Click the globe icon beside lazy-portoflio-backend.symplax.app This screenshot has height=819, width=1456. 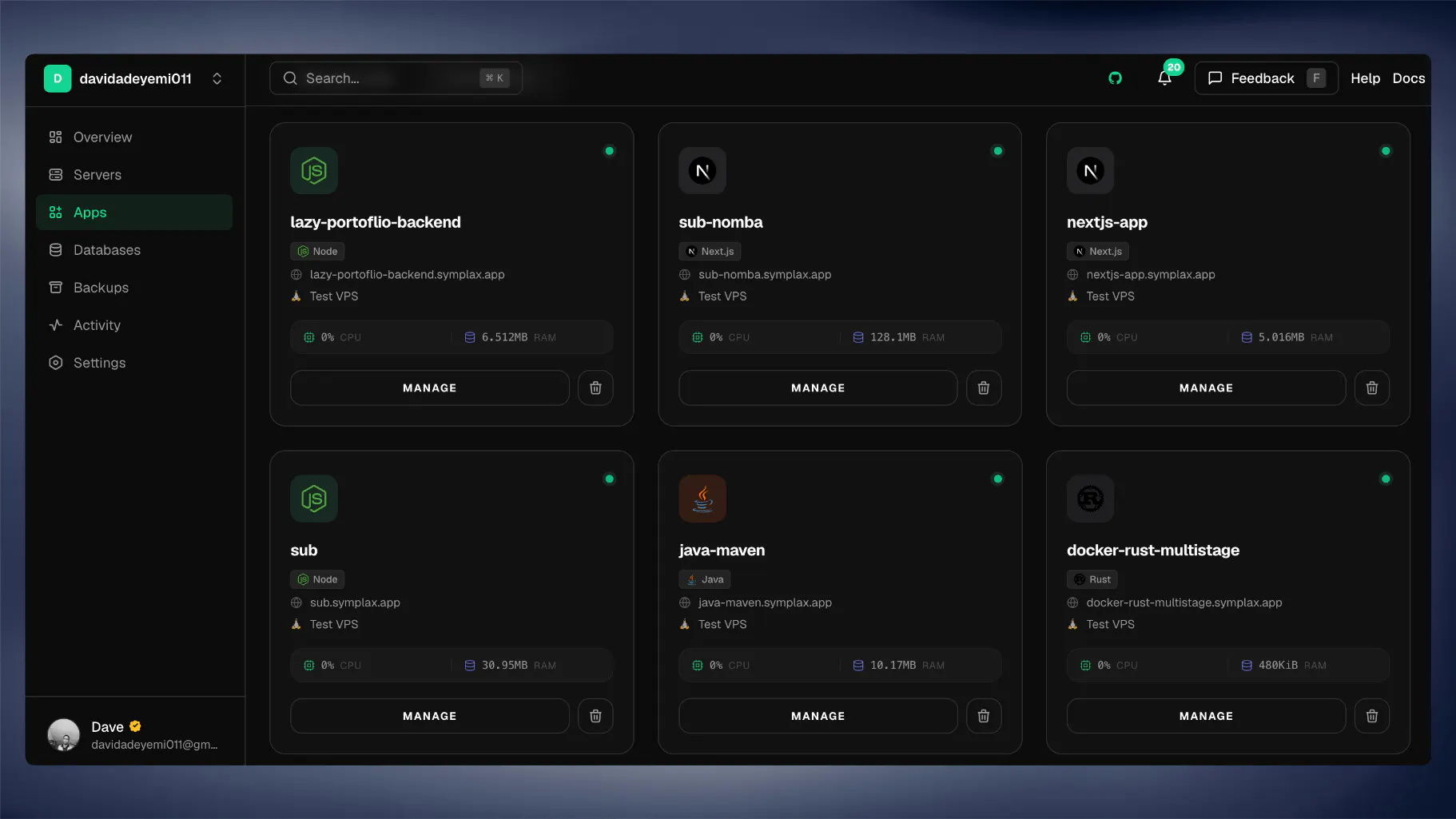(296, 274)
